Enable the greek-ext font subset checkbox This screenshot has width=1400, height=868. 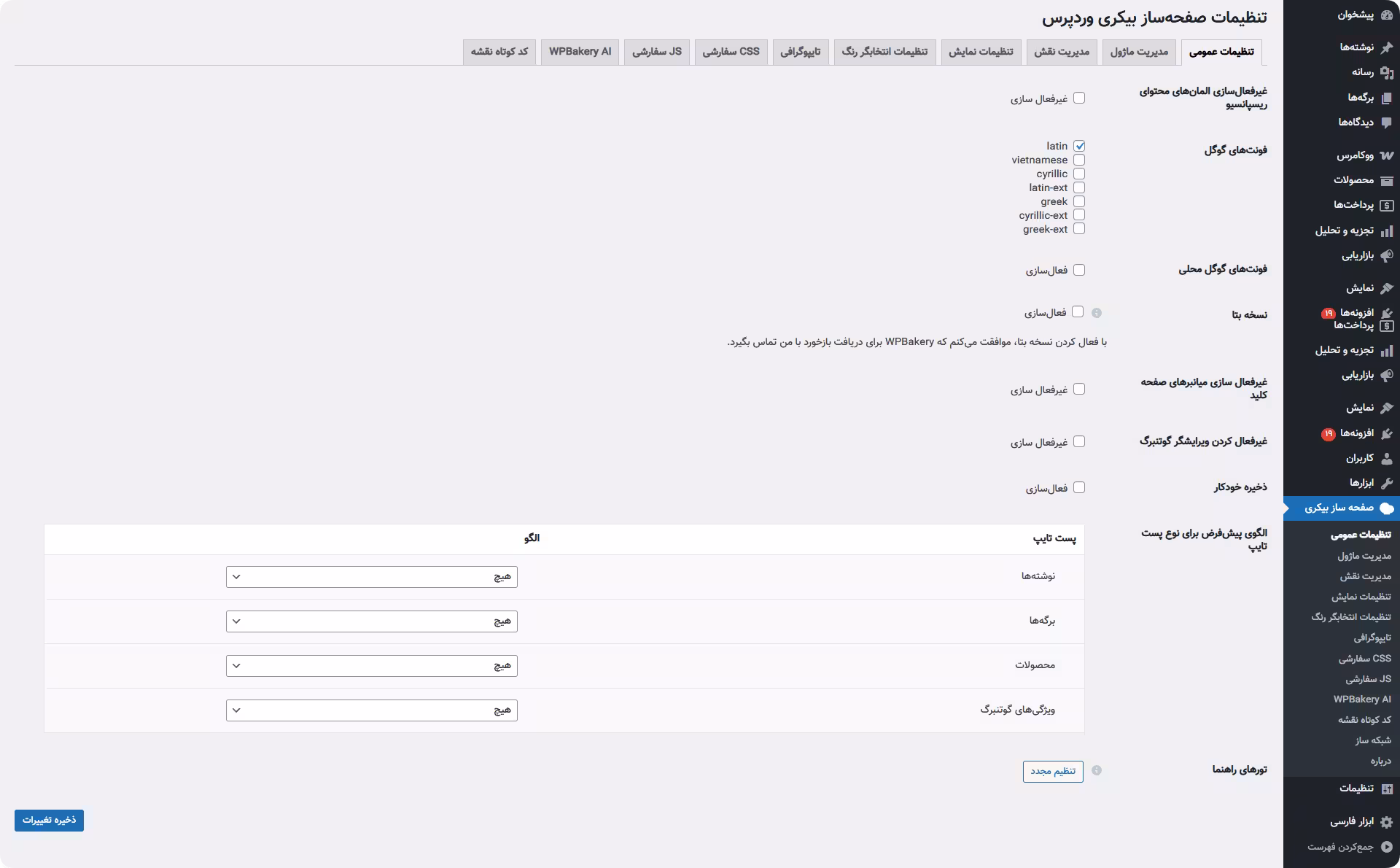[1079, 228]
